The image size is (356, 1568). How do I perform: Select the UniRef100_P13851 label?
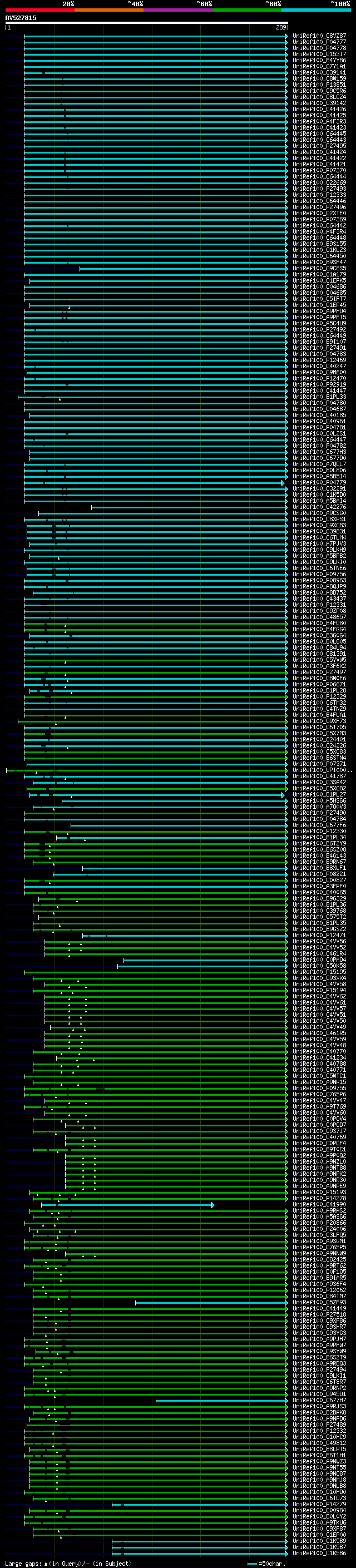point(319,85)
